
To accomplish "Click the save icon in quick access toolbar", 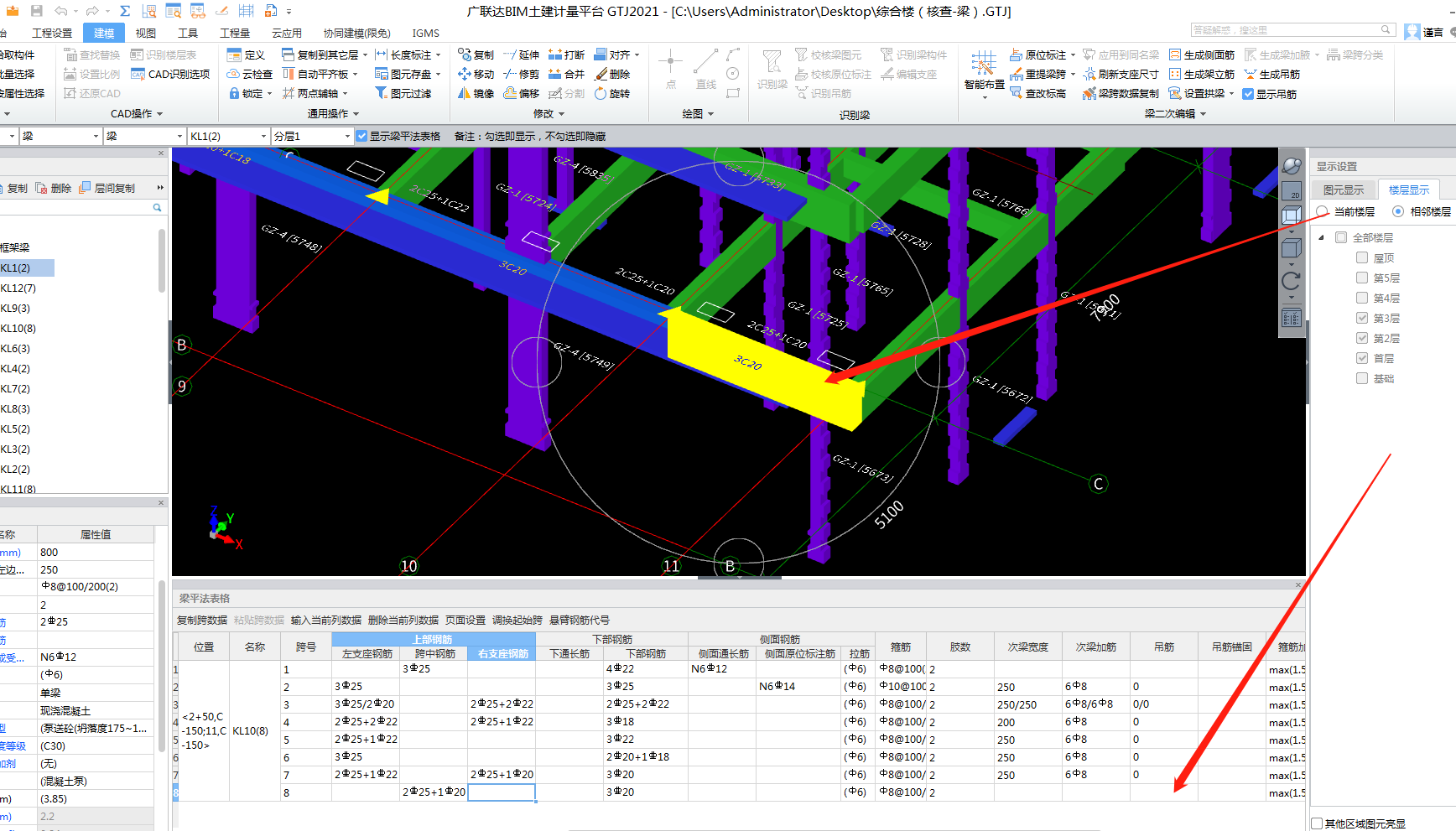I will point(36,11).
